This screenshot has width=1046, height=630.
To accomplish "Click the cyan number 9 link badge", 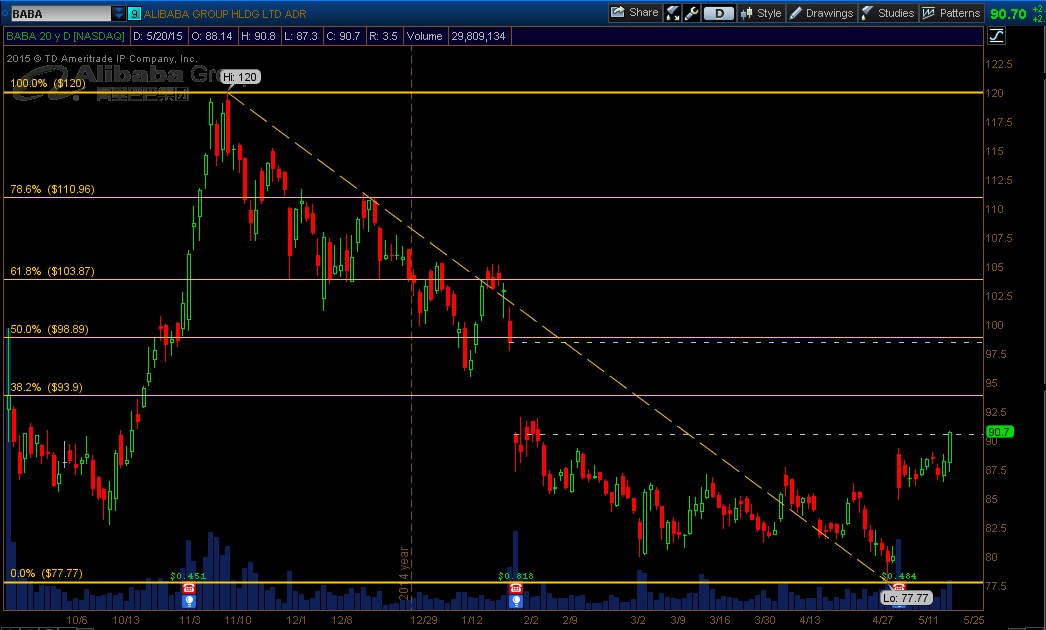I will (x=135, y=13).
